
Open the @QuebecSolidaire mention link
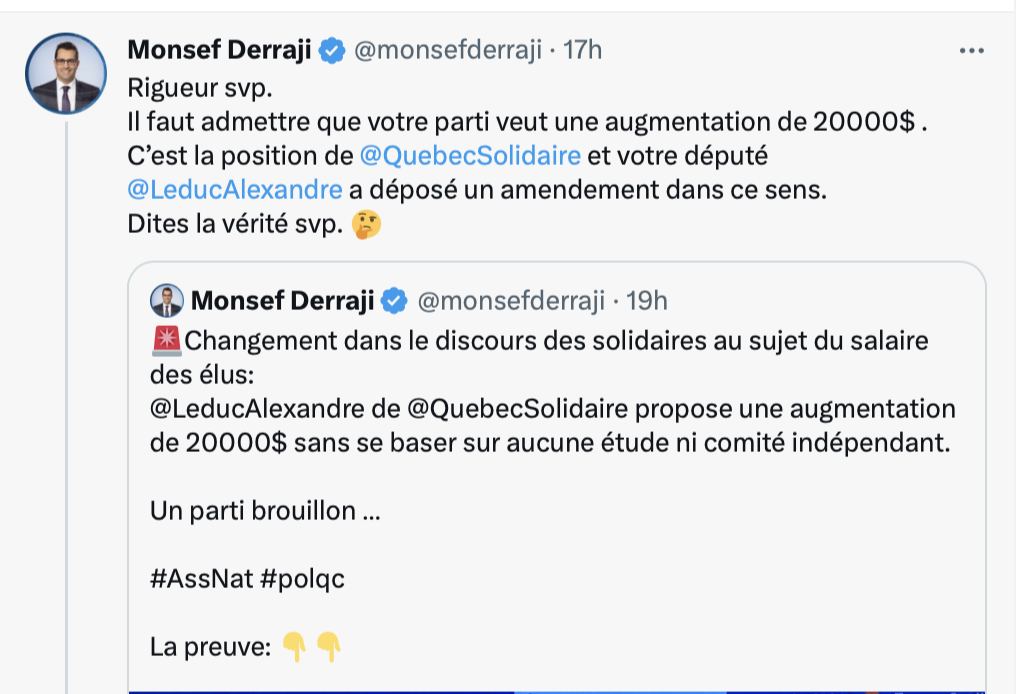[470, 156]
